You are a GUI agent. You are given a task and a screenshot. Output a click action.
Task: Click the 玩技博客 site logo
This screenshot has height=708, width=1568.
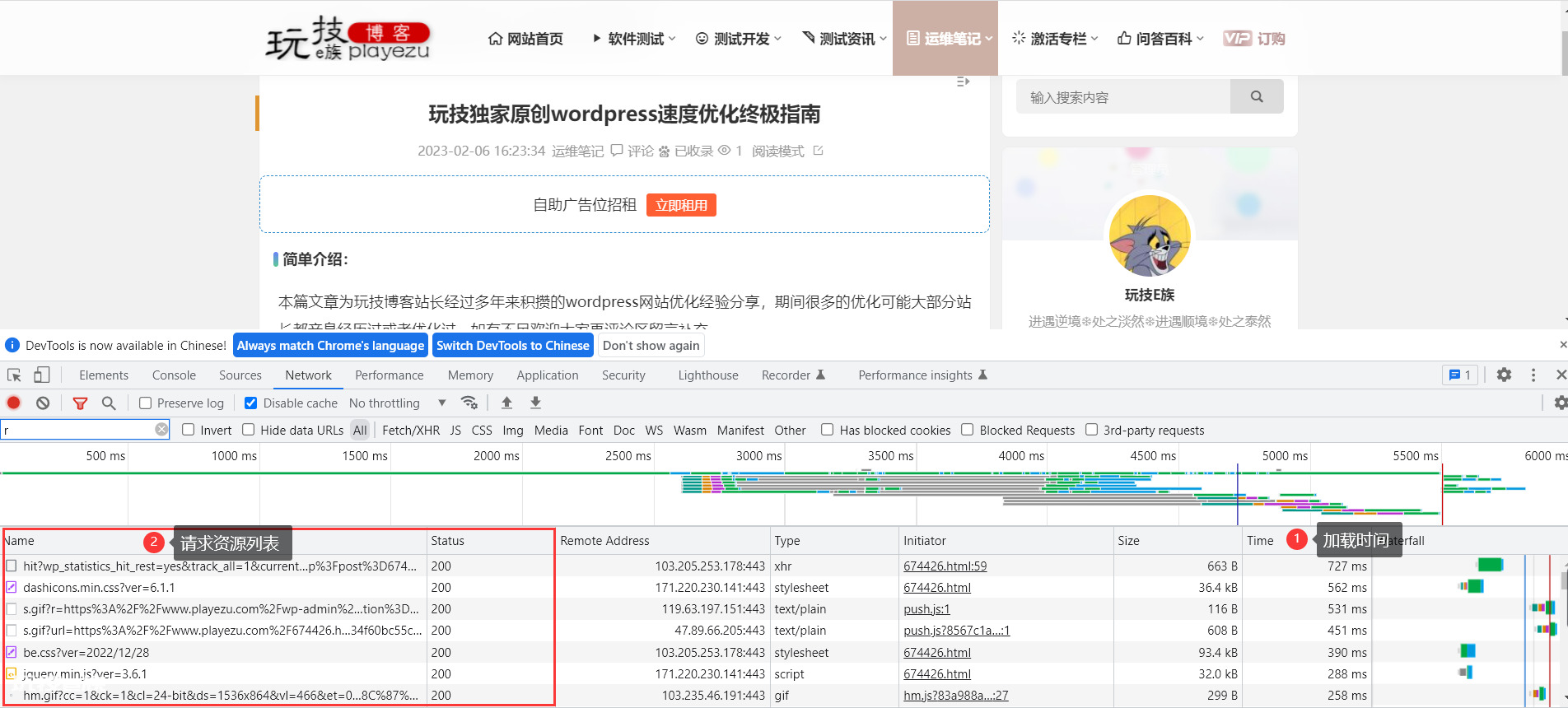pyautogui.click(x=348, y=39)
